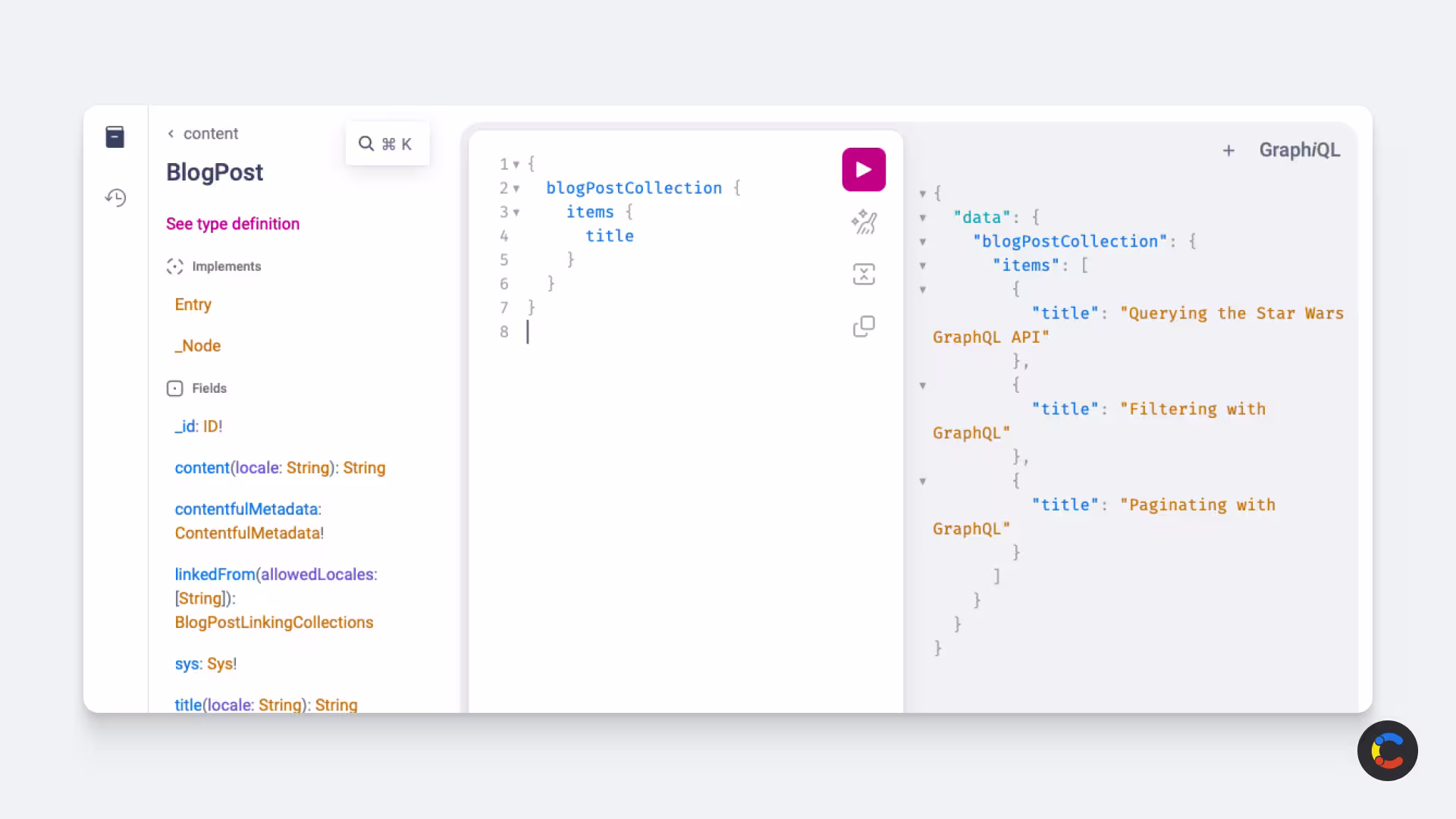Open the documentation explorer book icon
The width and height of the screenshot is (1456, 819).
(x=115, y=137)
